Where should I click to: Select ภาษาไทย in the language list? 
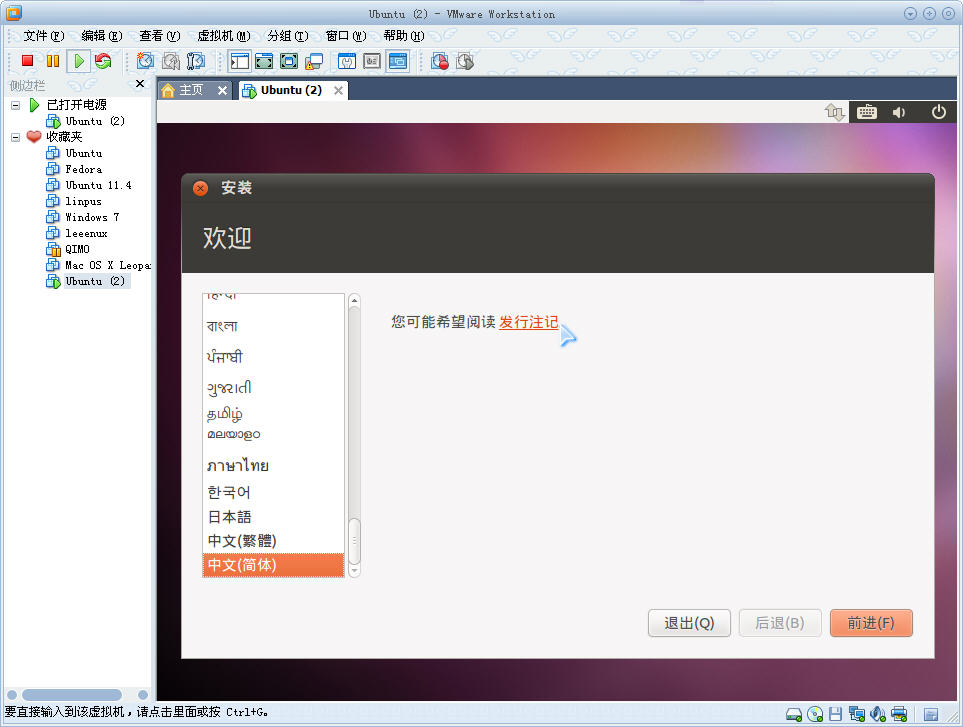coord(273,465)
